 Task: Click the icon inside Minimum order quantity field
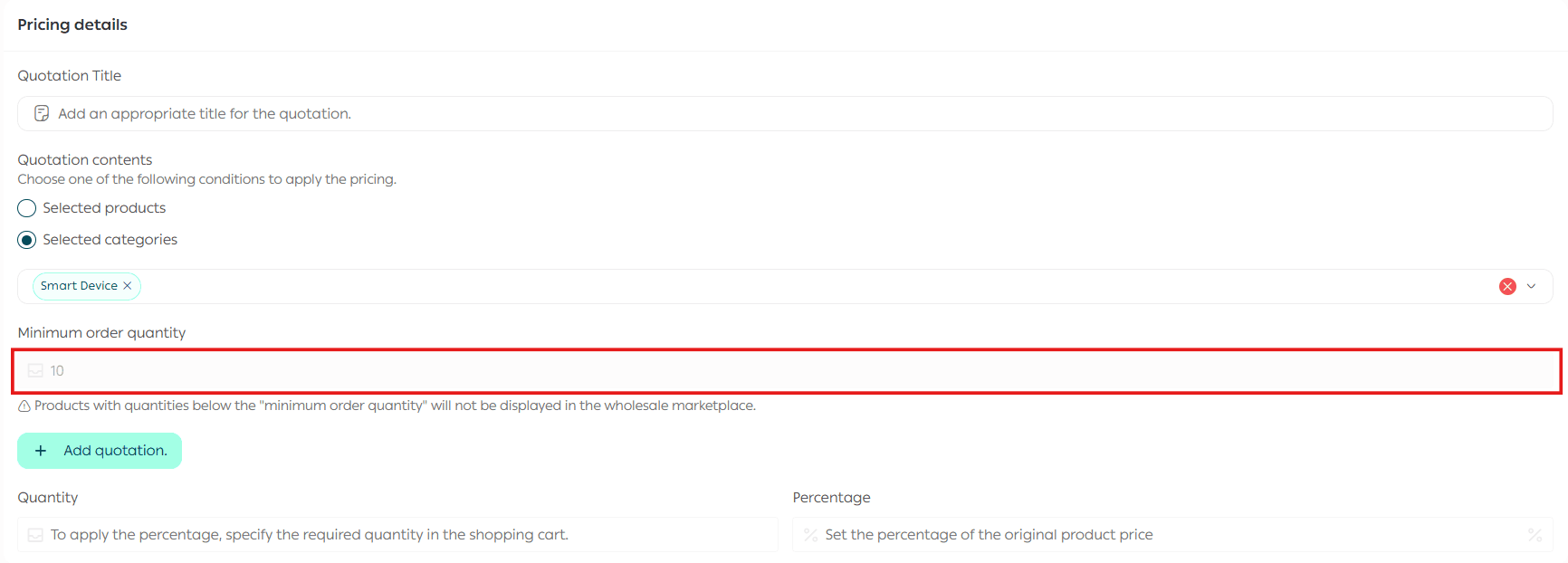(35, 371)
